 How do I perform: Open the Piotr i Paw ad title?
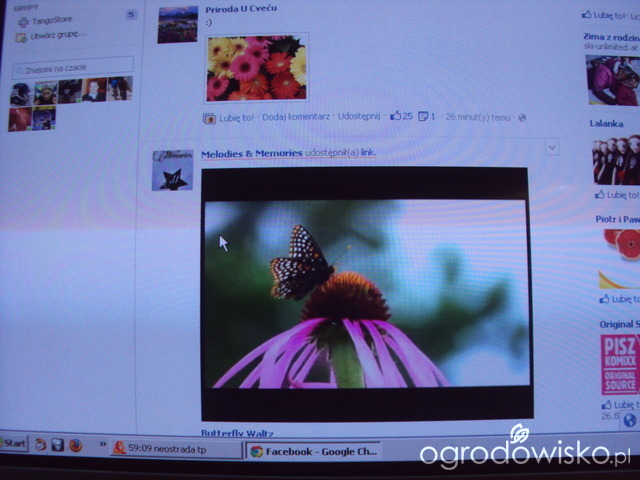617,219
